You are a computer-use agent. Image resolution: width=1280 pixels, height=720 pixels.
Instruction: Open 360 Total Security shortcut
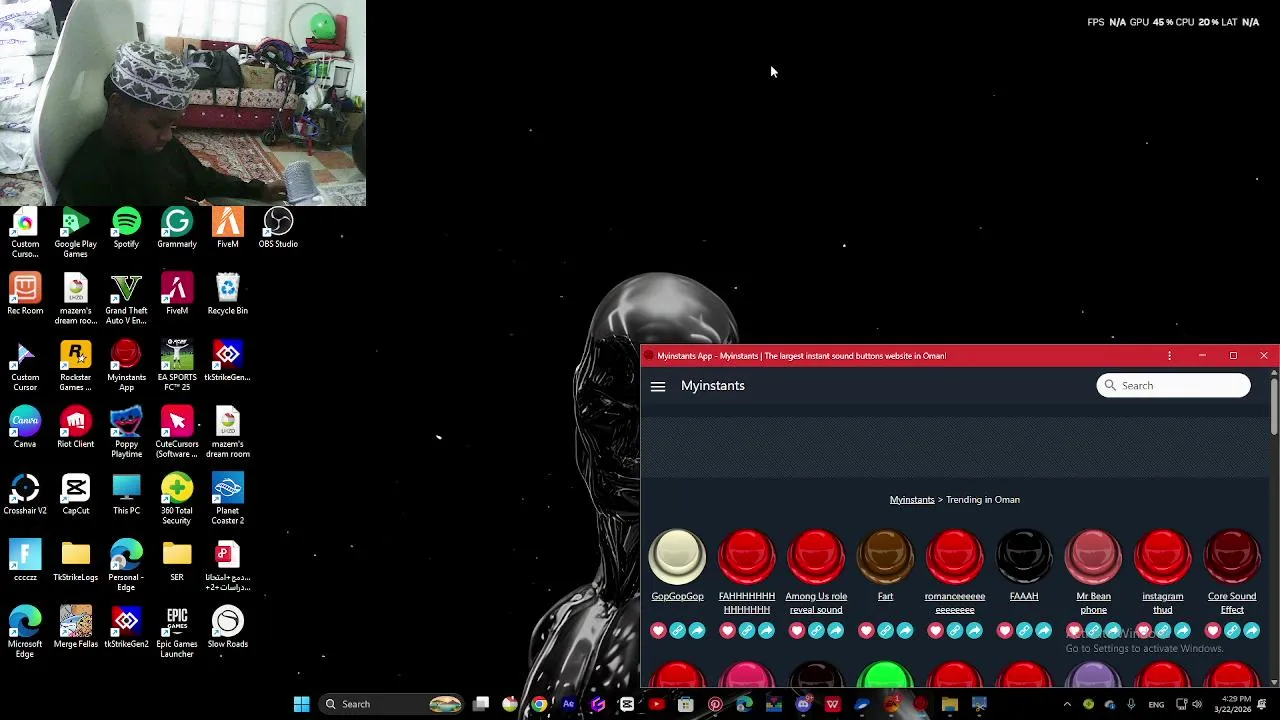(177, 500)
